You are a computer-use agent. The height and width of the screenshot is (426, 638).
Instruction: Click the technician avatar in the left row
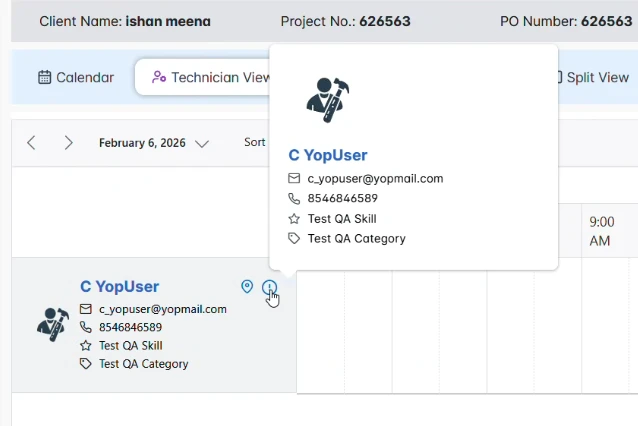point(52,324)
